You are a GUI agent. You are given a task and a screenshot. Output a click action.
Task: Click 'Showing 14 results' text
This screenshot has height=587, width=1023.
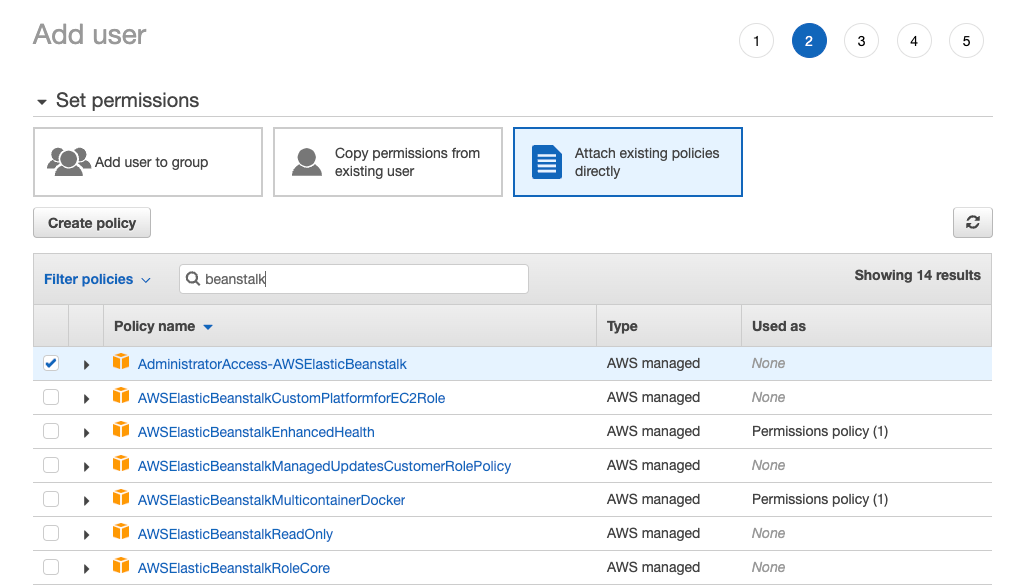[917, 275]
